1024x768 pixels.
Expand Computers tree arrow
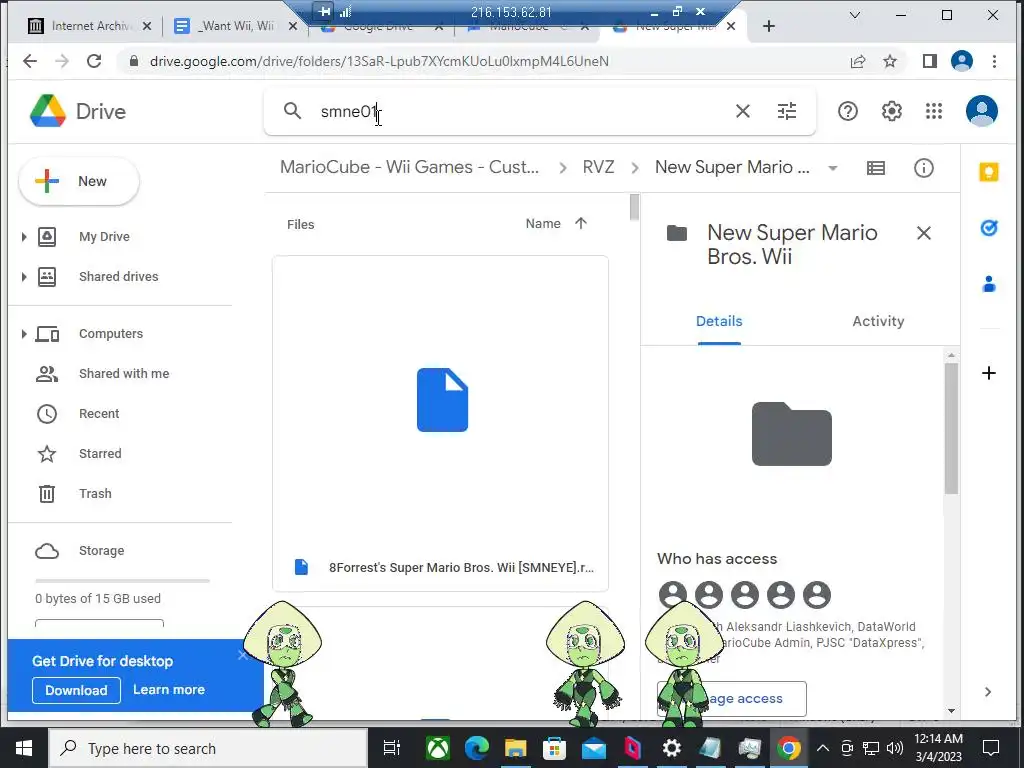coord(24,334)
